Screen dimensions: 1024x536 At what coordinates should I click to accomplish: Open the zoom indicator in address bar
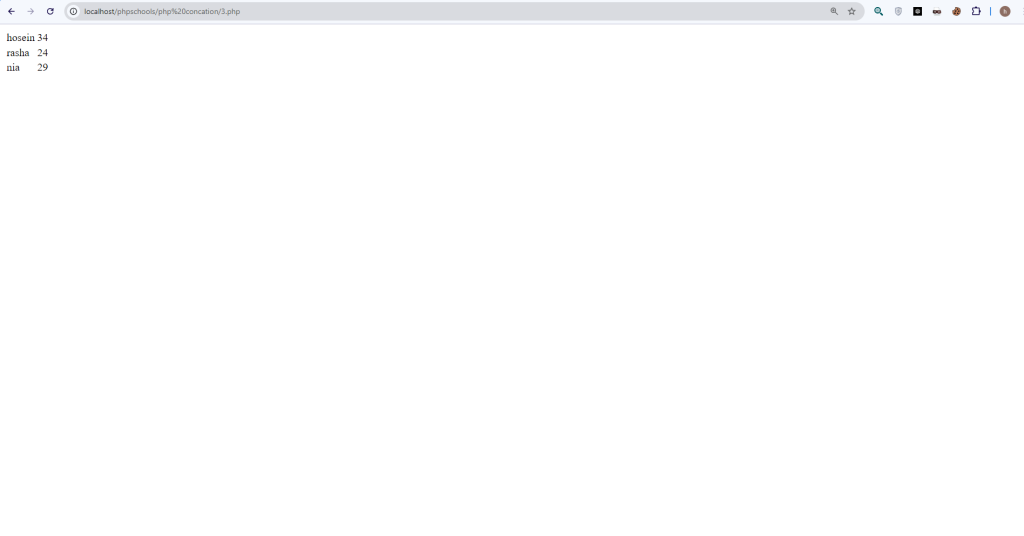tap(834, 11)
